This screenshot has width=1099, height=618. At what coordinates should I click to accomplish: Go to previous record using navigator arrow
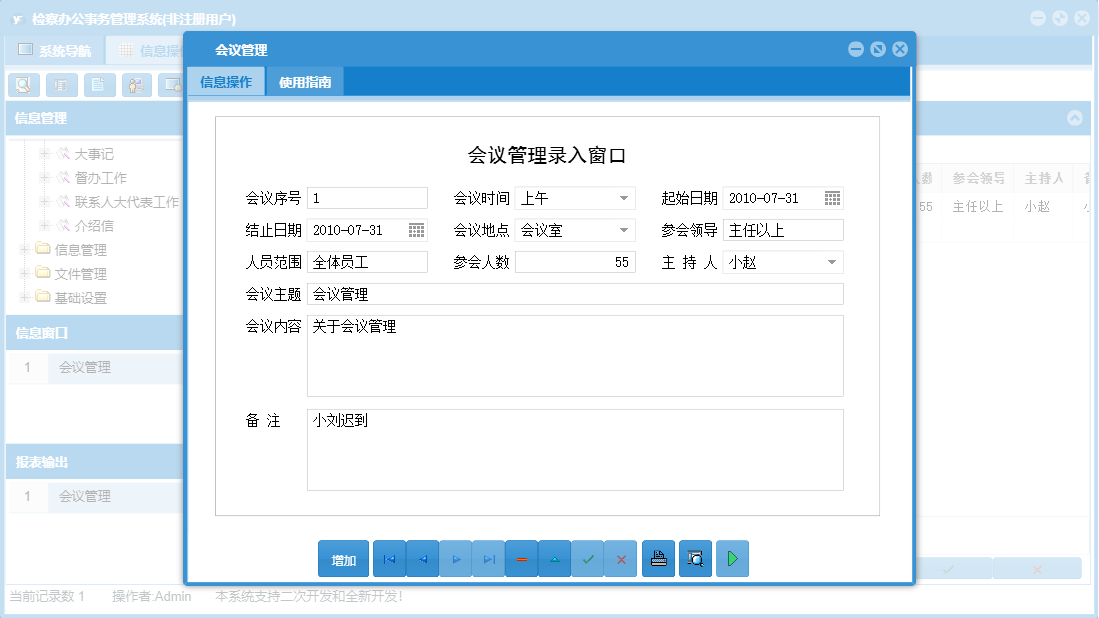pos(422,558)
